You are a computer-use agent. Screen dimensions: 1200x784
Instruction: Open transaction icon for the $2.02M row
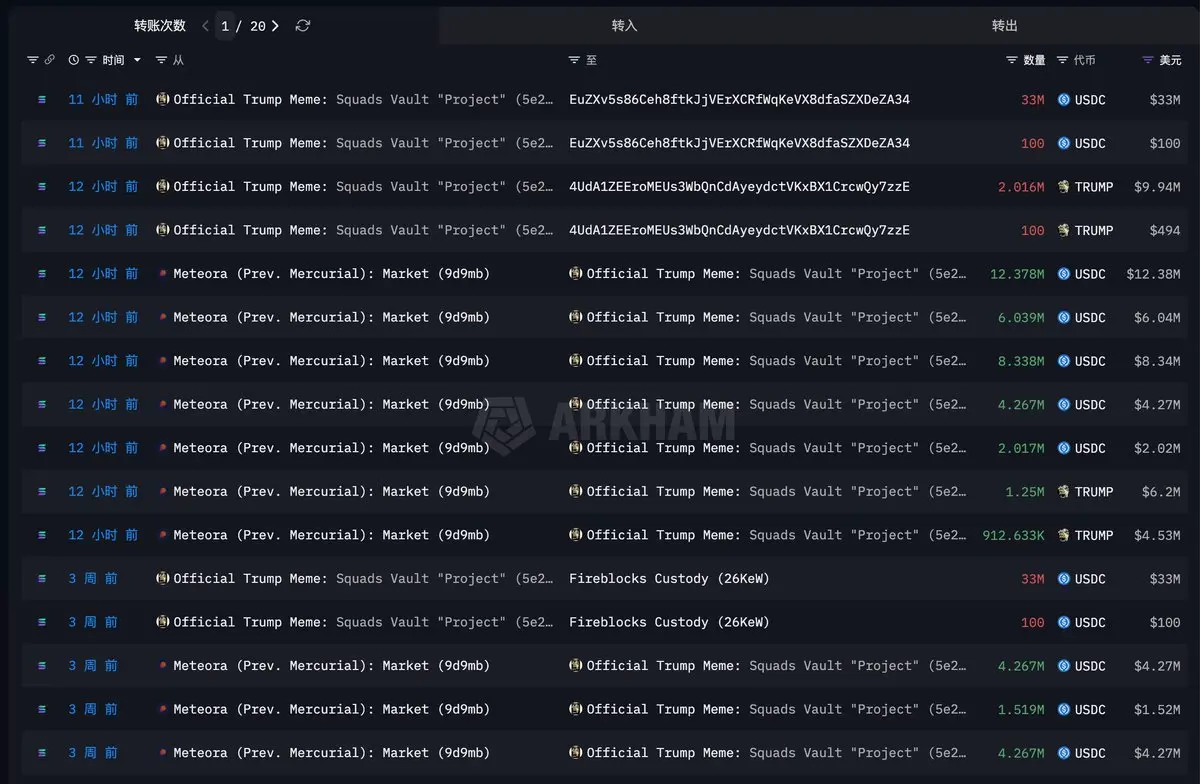(42, 448)
